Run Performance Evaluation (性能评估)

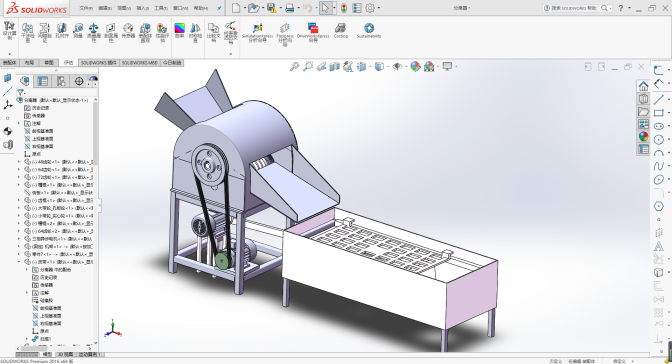[162, 33]
